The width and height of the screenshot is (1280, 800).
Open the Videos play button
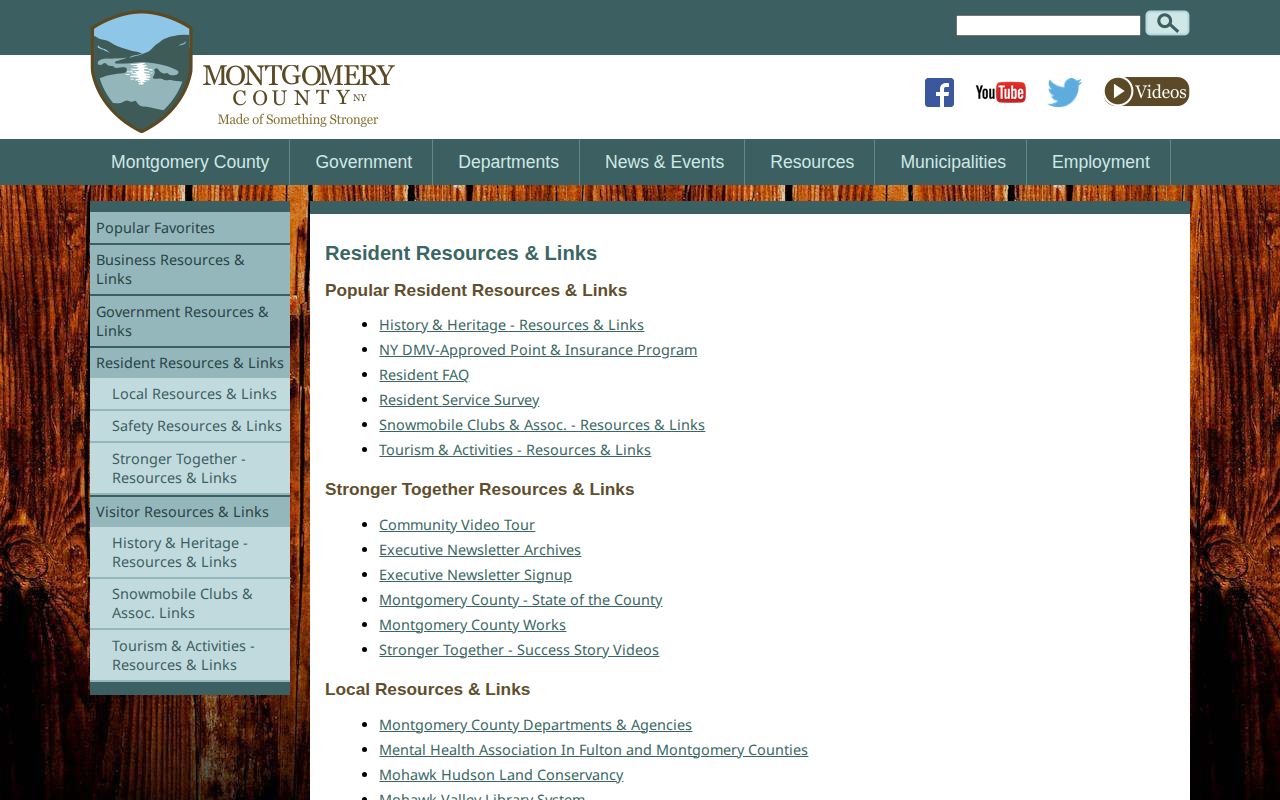click(1146, 92)
